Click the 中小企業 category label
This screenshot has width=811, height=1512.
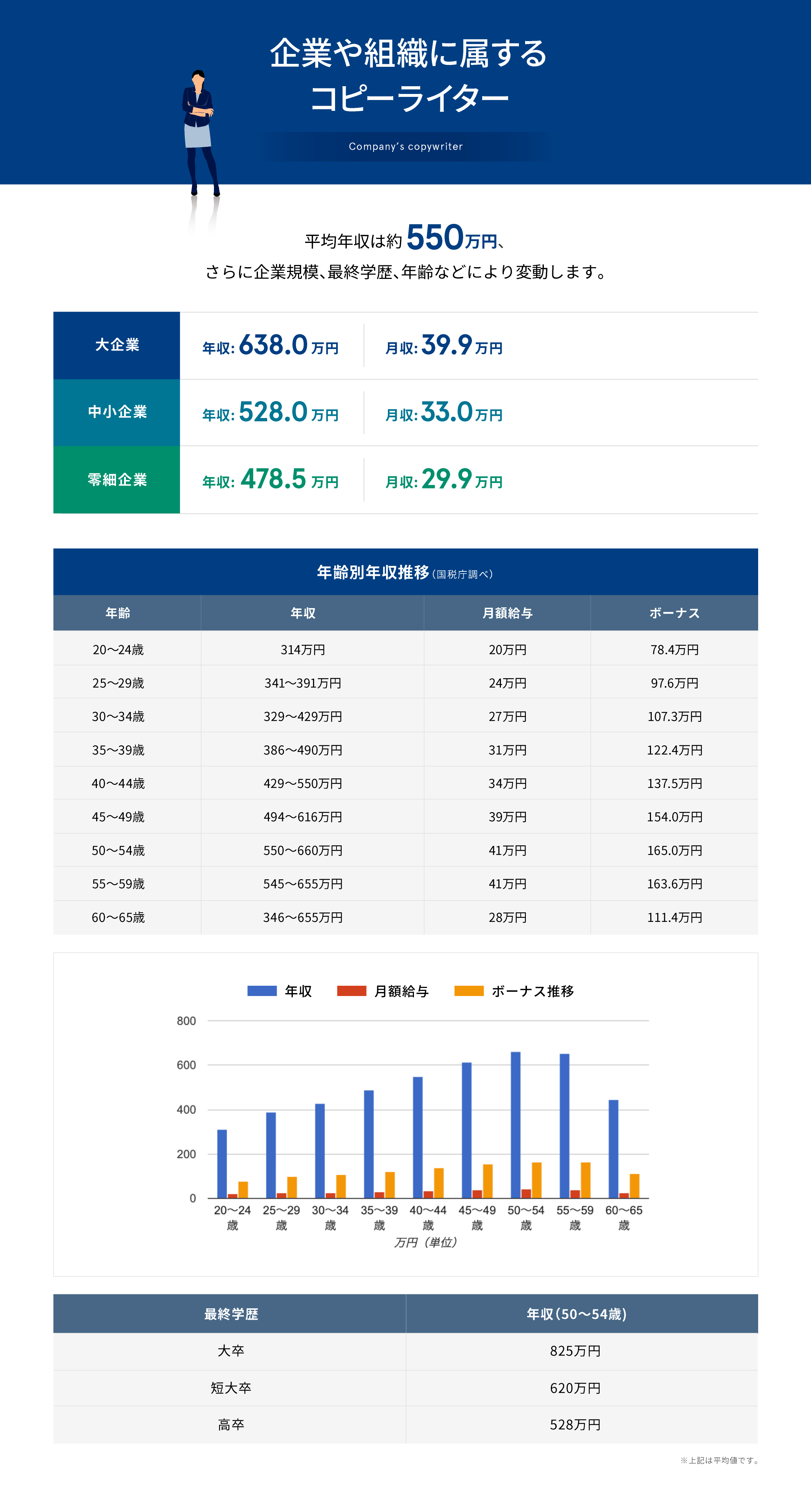(x=117, y=412)
